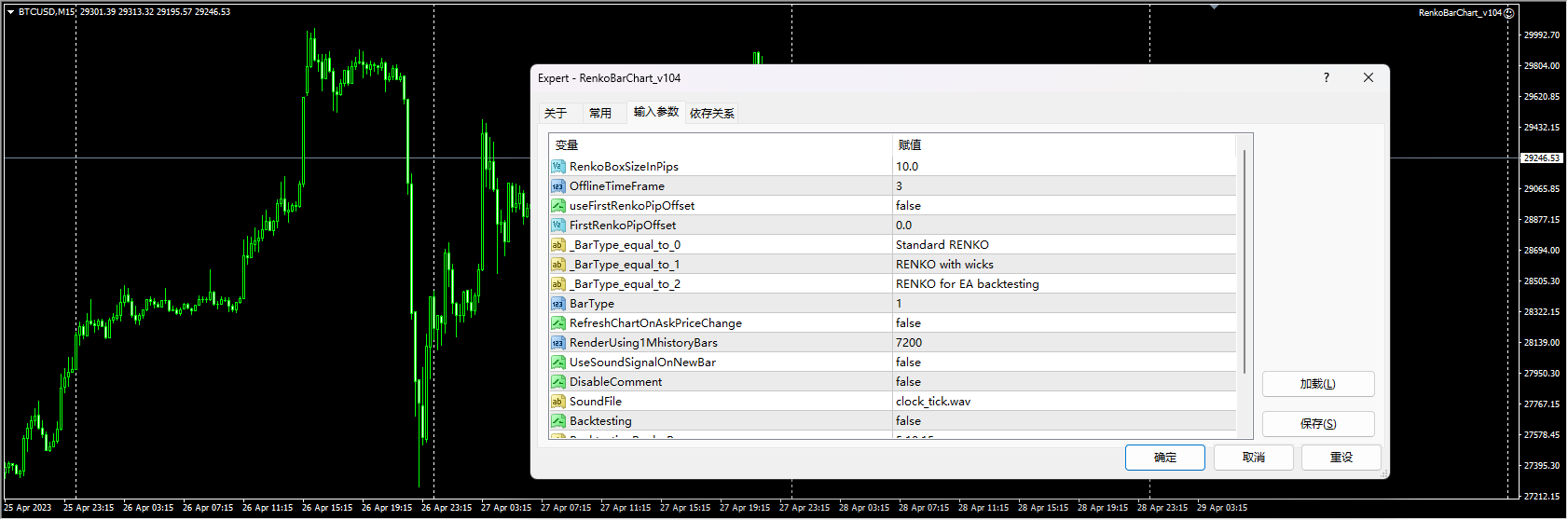Toggle the UseSoundSignalOnNewBar false value
The width and height of the screenshot is (1568, 520).
(908, 363)
